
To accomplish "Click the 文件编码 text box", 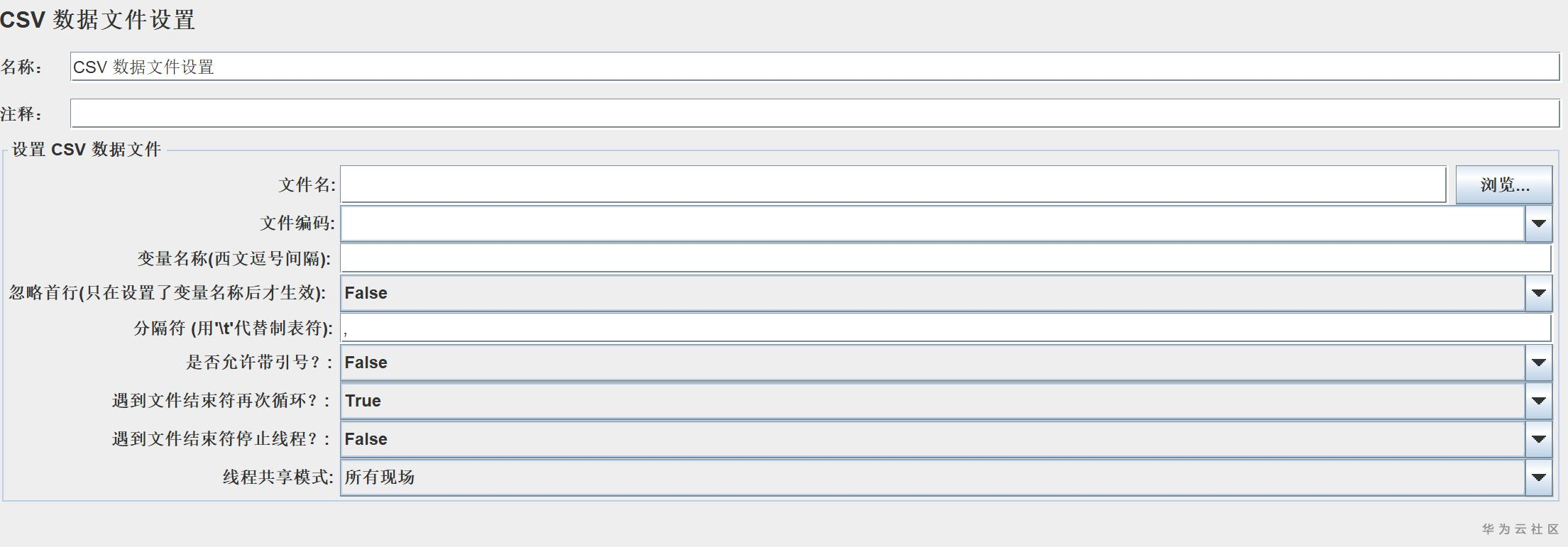I will pyautogui.click(x=932, y=223).
